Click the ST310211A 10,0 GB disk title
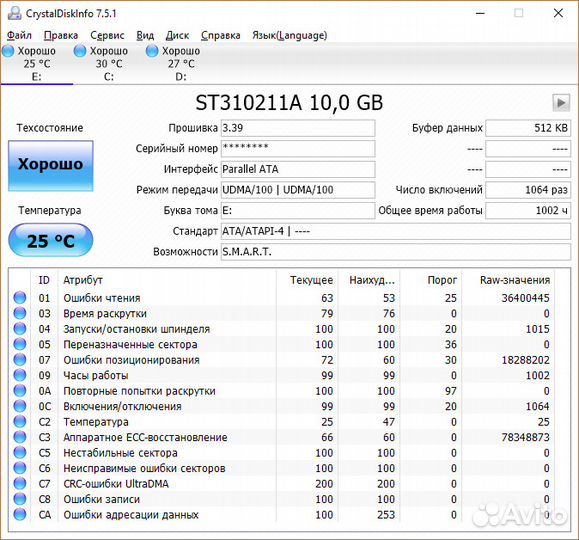Image resolution: width=579 pixels, height=540 pixels. [x=289, y=103]
